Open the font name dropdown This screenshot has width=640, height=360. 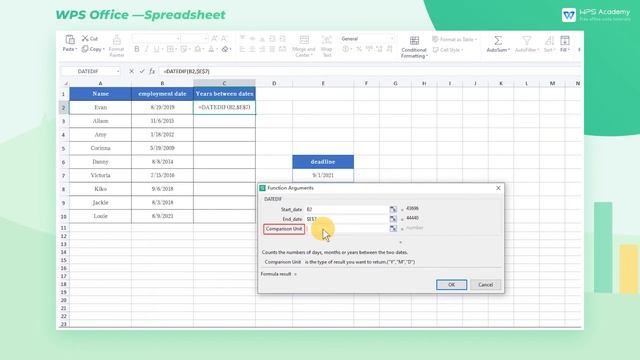pyautogui.click(x=178, y=38)
